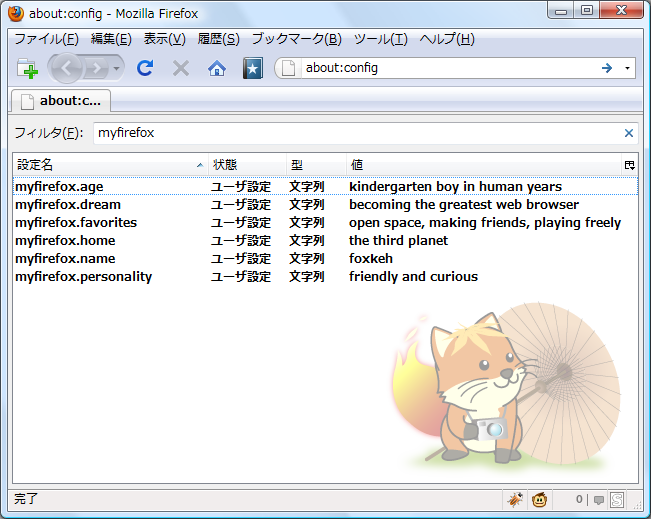Open the 表示(V) menu

coord(164,39)
